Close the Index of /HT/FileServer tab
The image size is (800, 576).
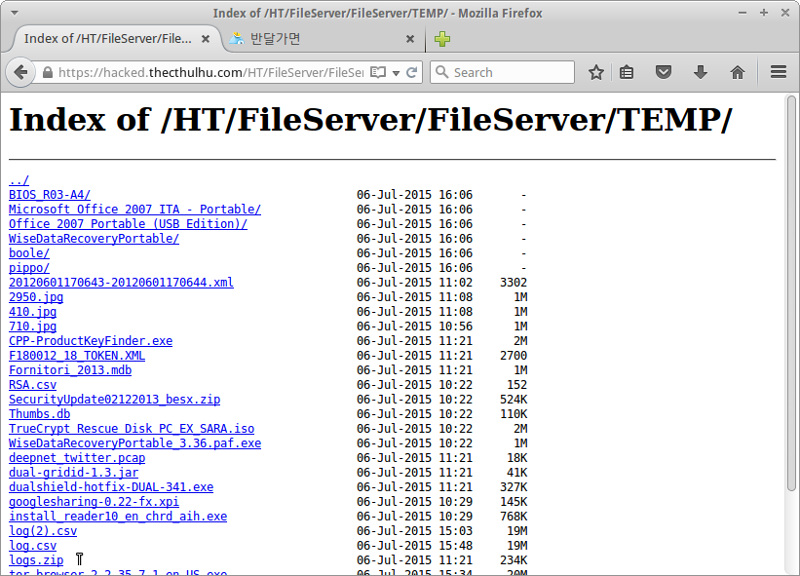click(x=206, y=39)
